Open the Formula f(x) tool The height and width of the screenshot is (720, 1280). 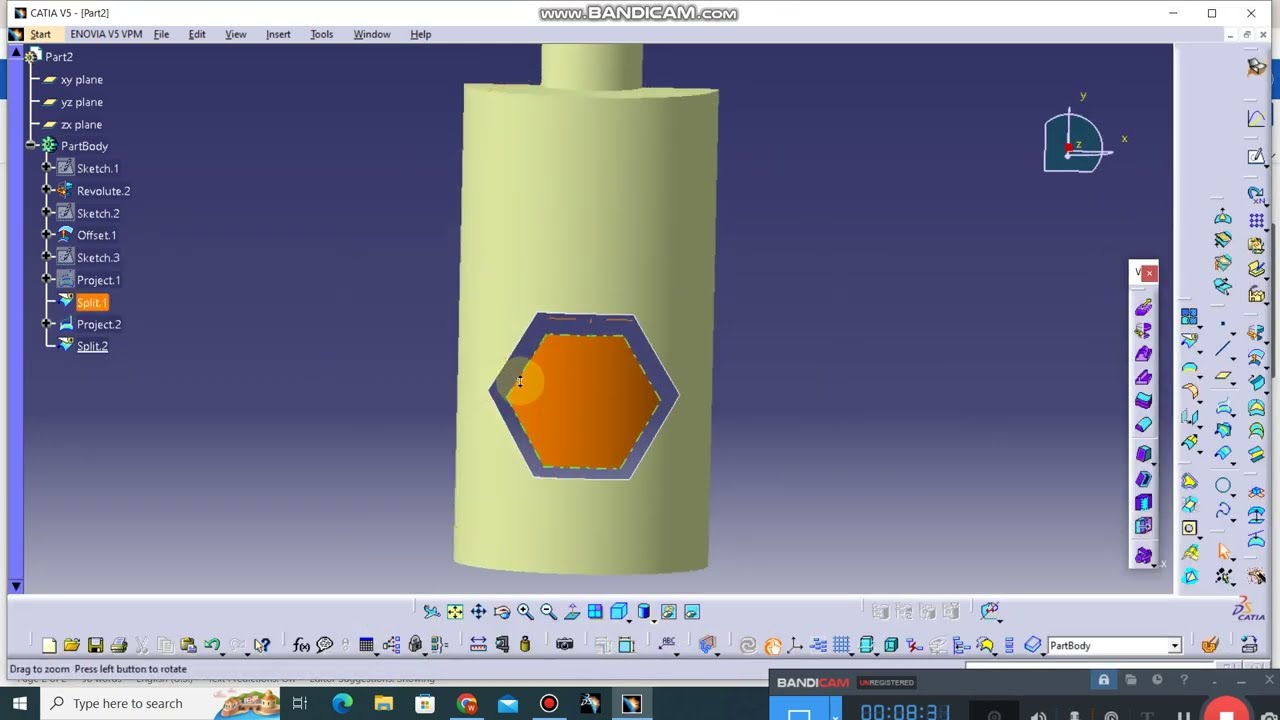[301, 645]
